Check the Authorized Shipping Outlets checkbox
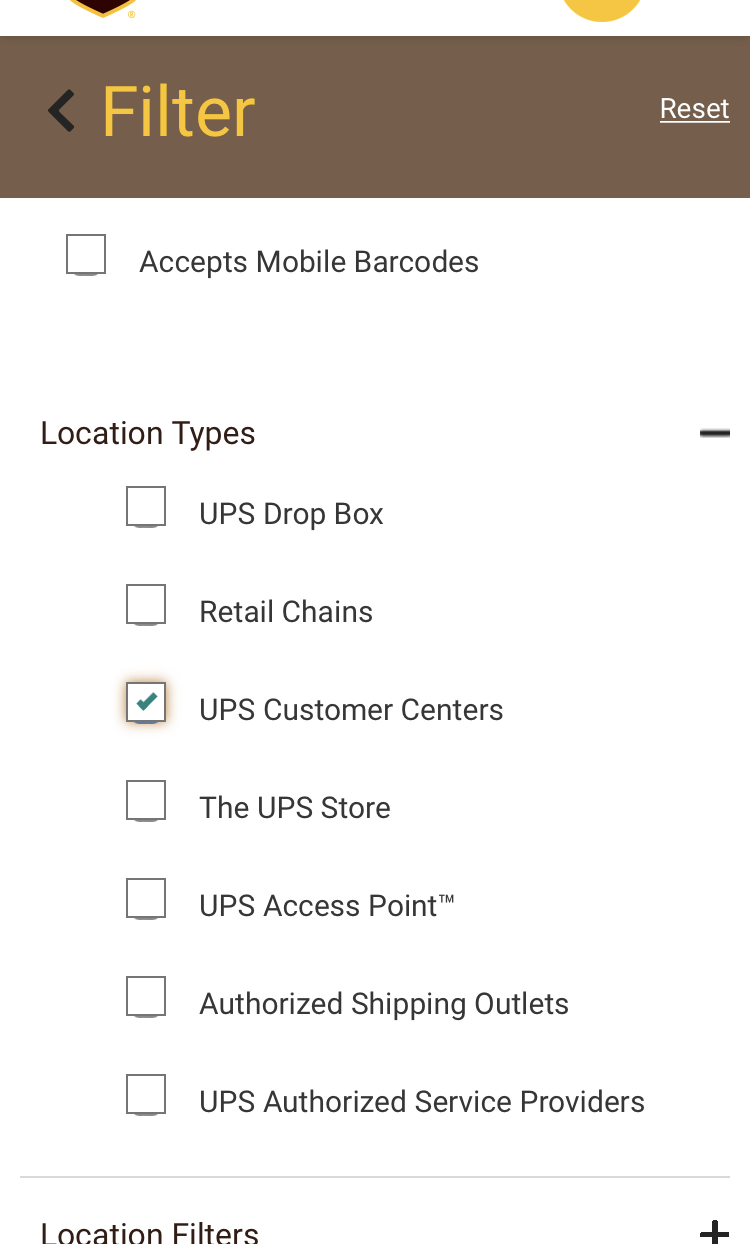This screenshot has height=1244, width=750. click(x=146, y=996)
